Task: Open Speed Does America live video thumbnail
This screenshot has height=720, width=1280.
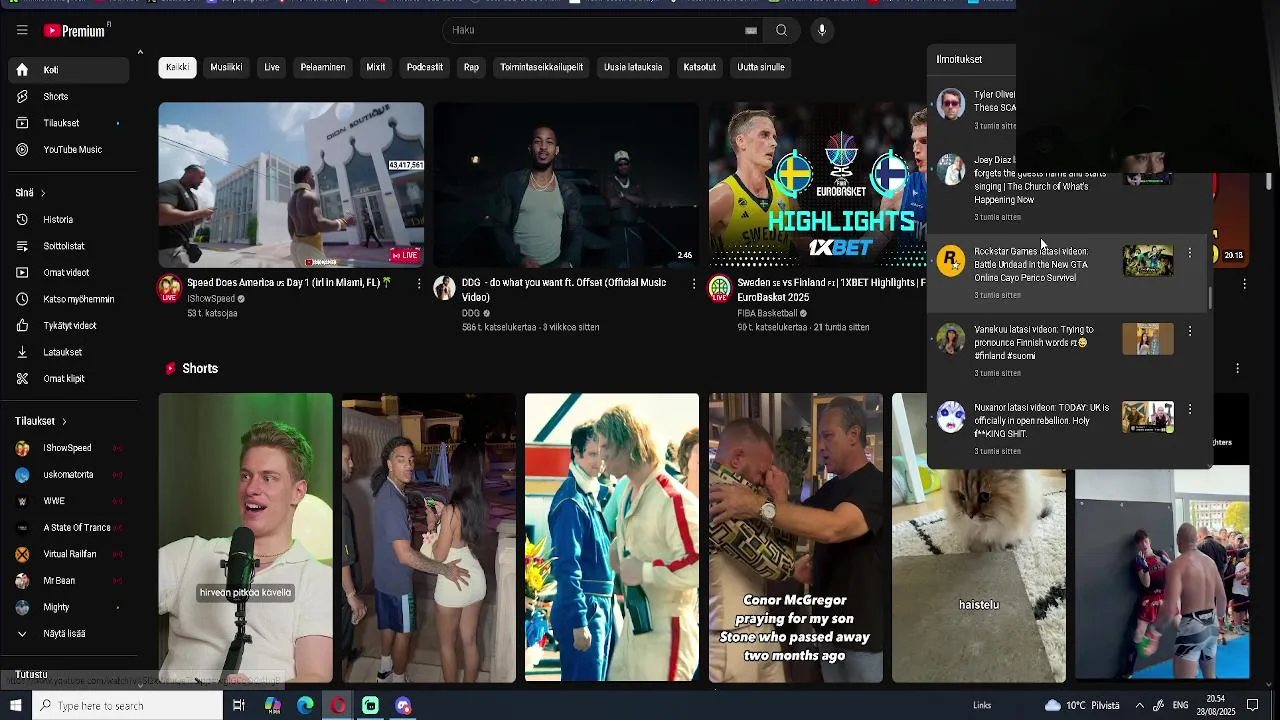Action: tap(291, 185)
